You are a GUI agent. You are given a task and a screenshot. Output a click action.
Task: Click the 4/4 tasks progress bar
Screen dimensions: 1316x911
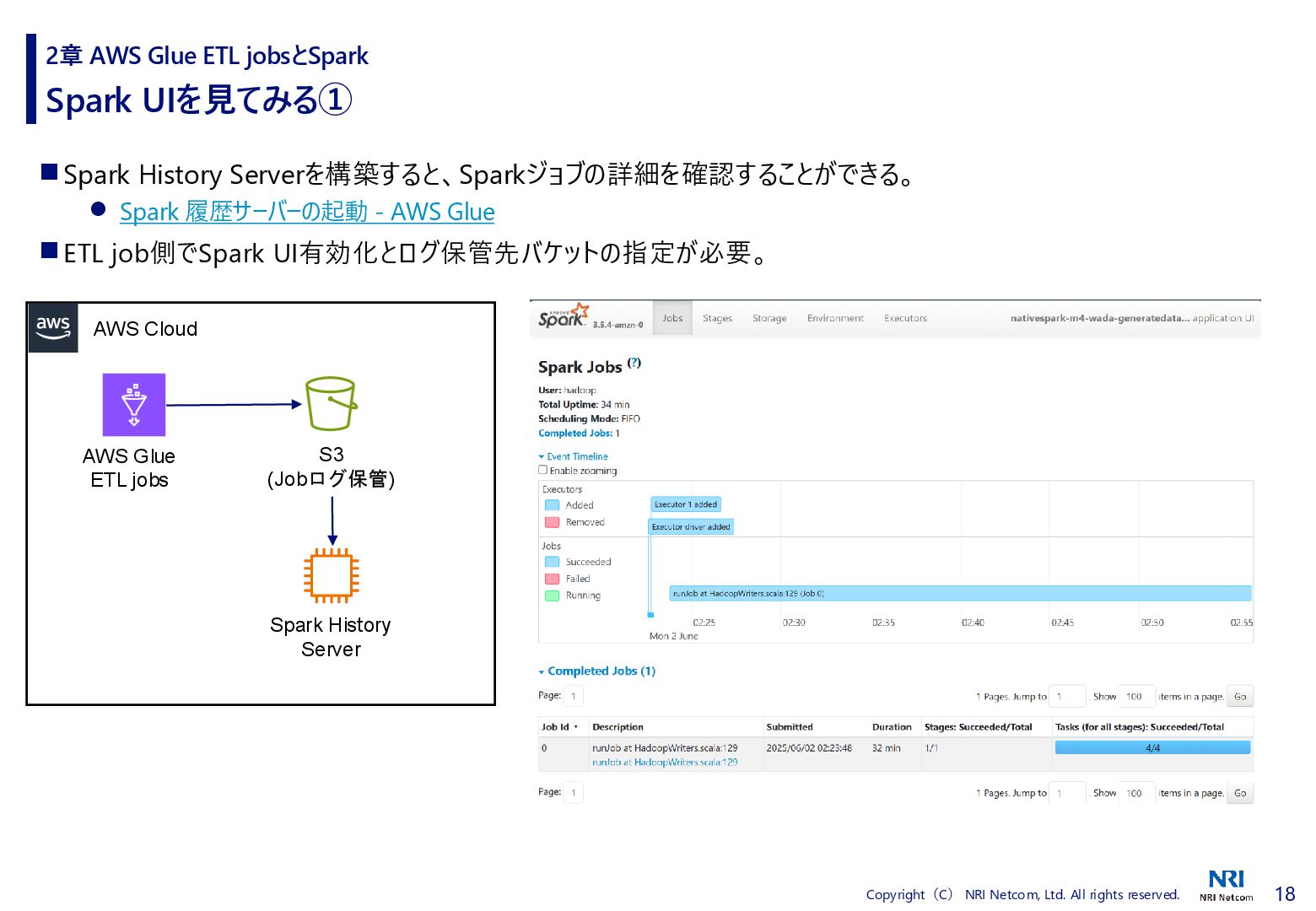(x=1152, y=747)
